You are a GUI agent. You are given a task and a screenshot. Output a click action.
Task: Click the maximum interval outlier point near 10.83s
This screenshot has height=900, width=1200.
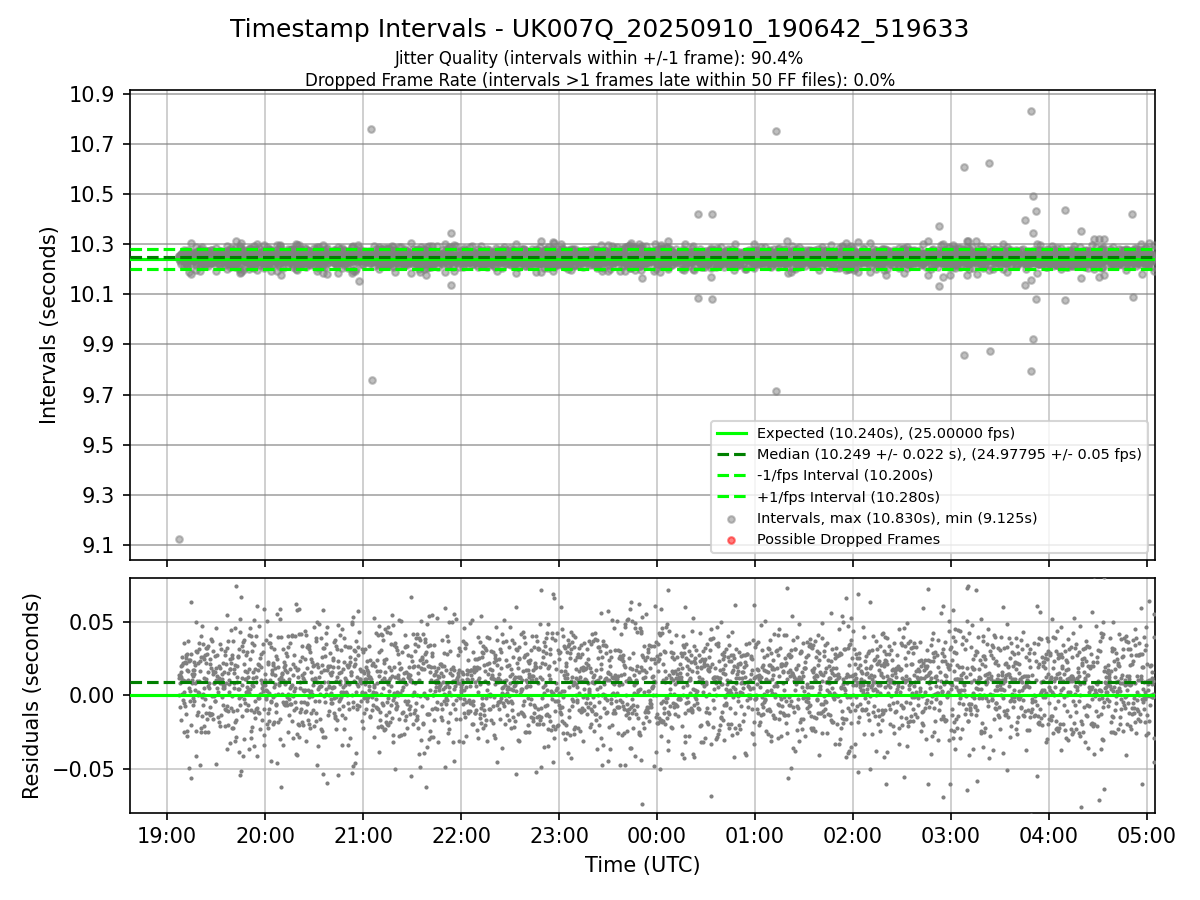pos(1031,111)
